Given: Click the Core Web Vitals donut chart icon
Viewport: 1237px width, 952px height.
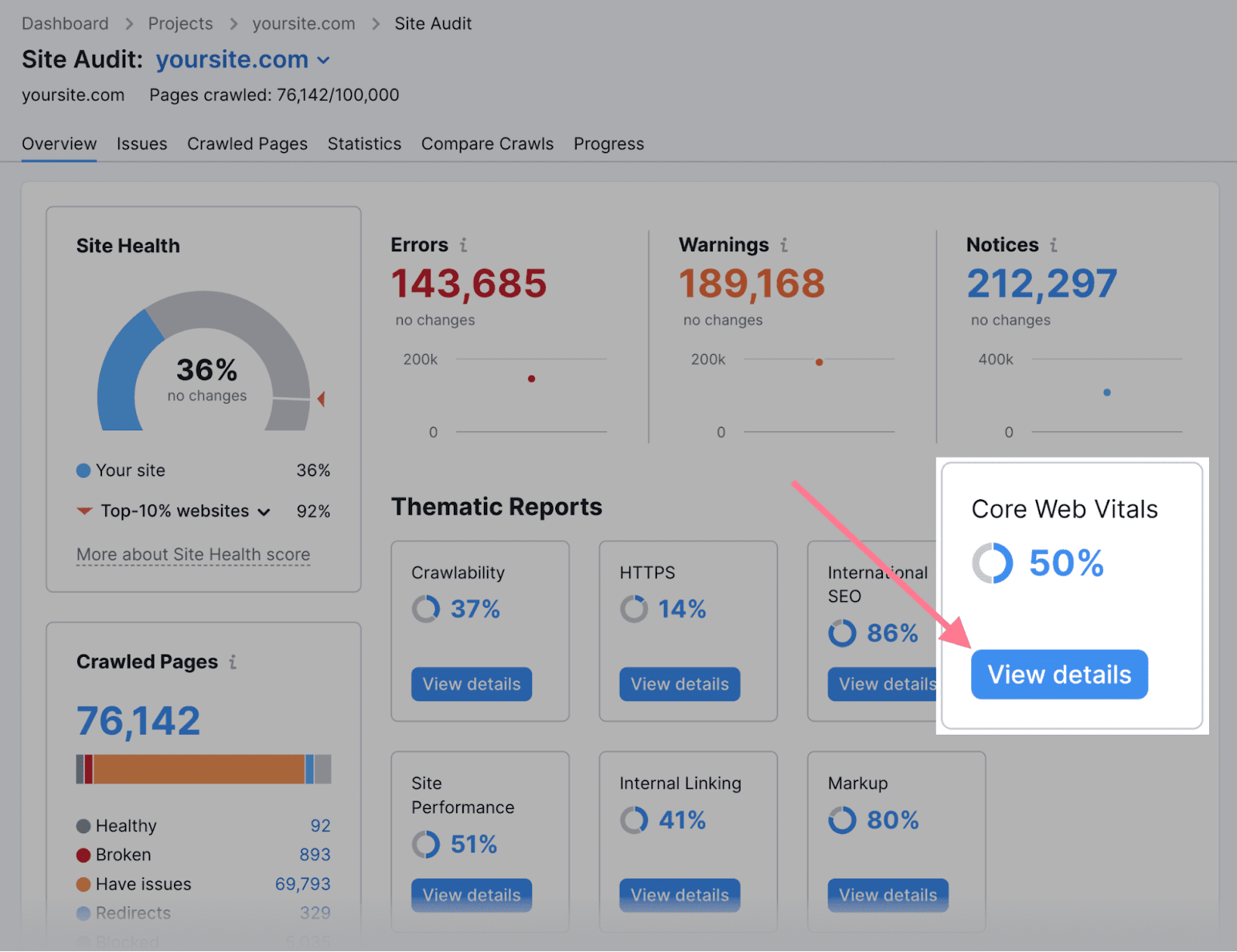Looking at the screenshot, I should 992,563.
